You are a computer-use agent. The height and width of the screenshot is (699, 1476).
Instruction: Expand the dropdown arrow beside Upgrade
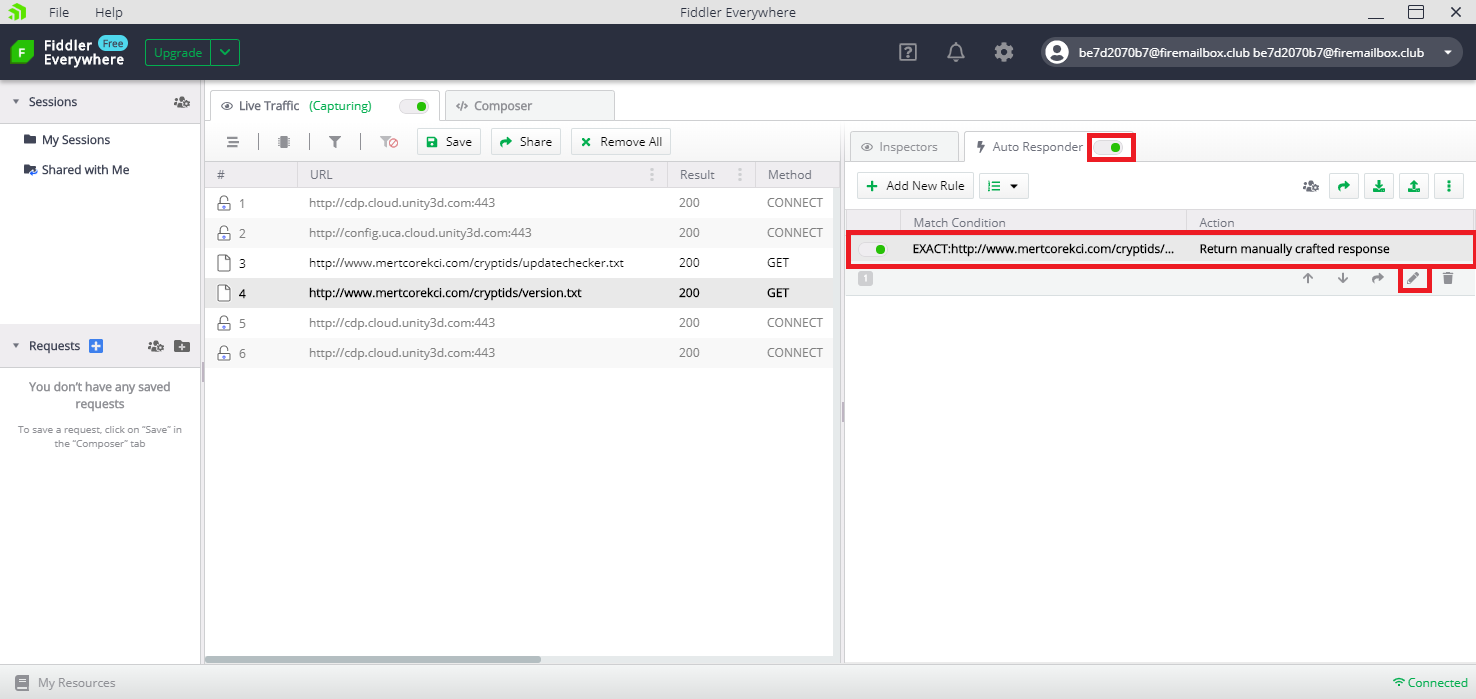coord(226,53)
